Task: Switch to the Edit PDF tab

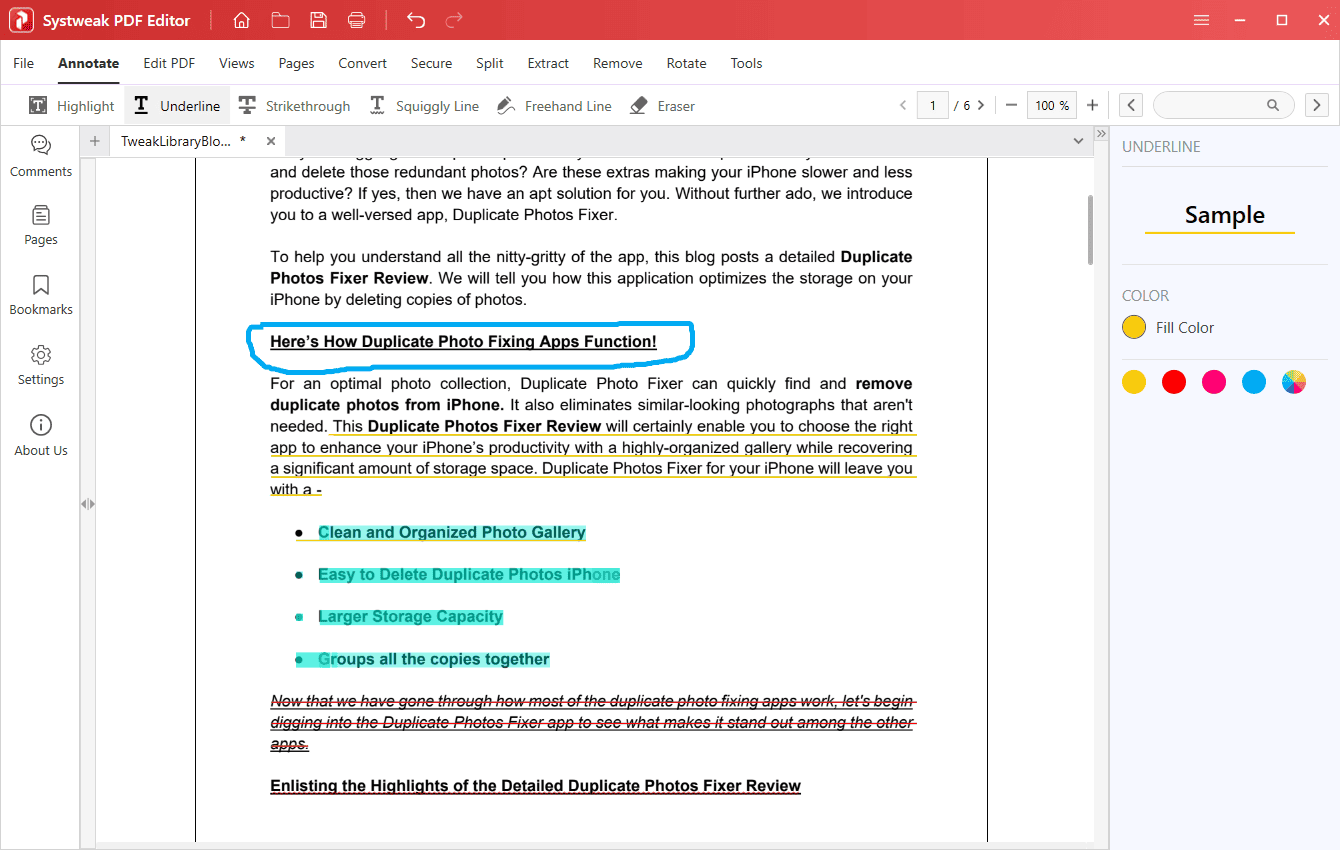Action: 169,63
